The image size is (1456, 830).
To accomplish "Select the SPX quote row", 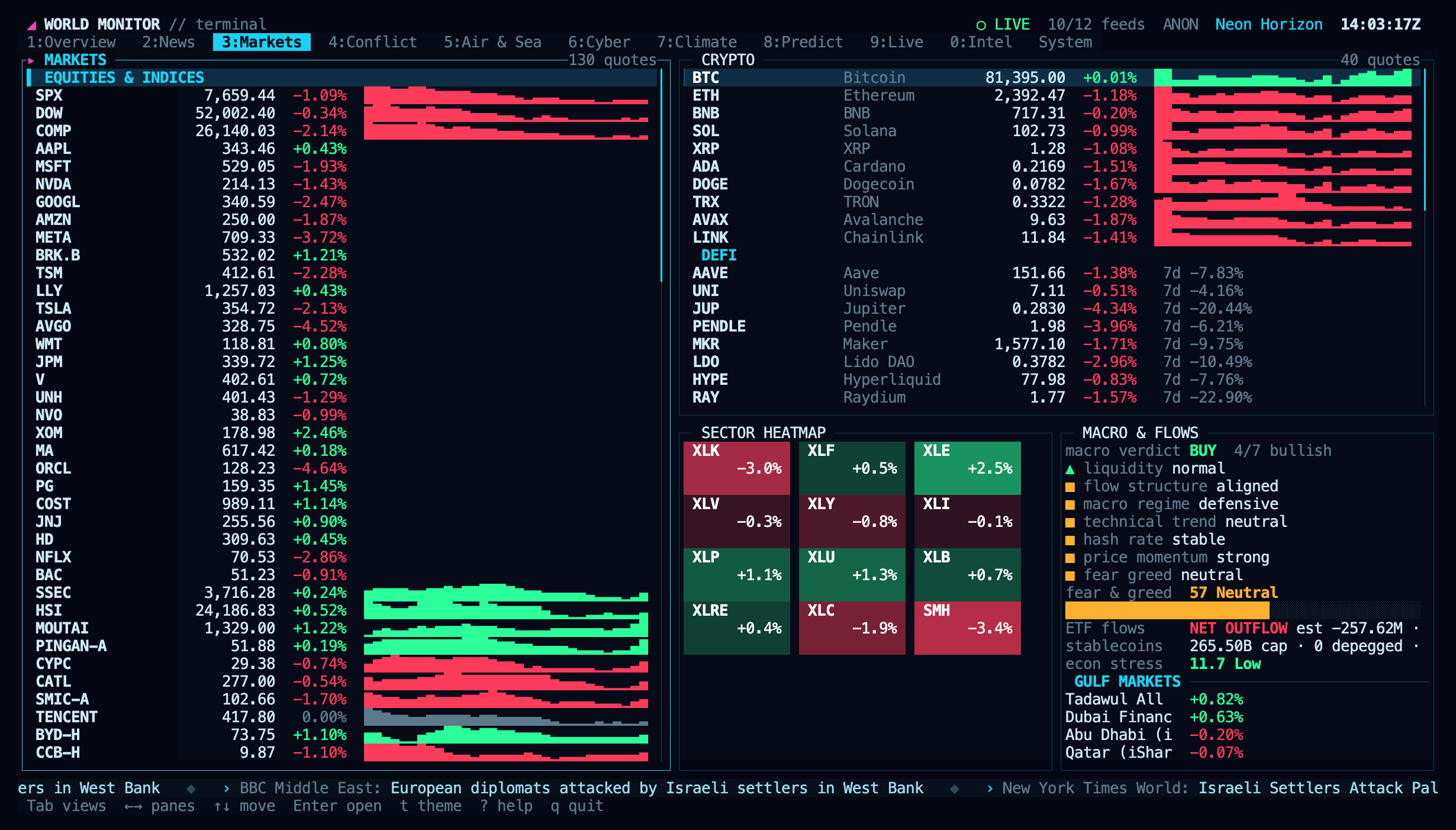I will tap(342, 95).
